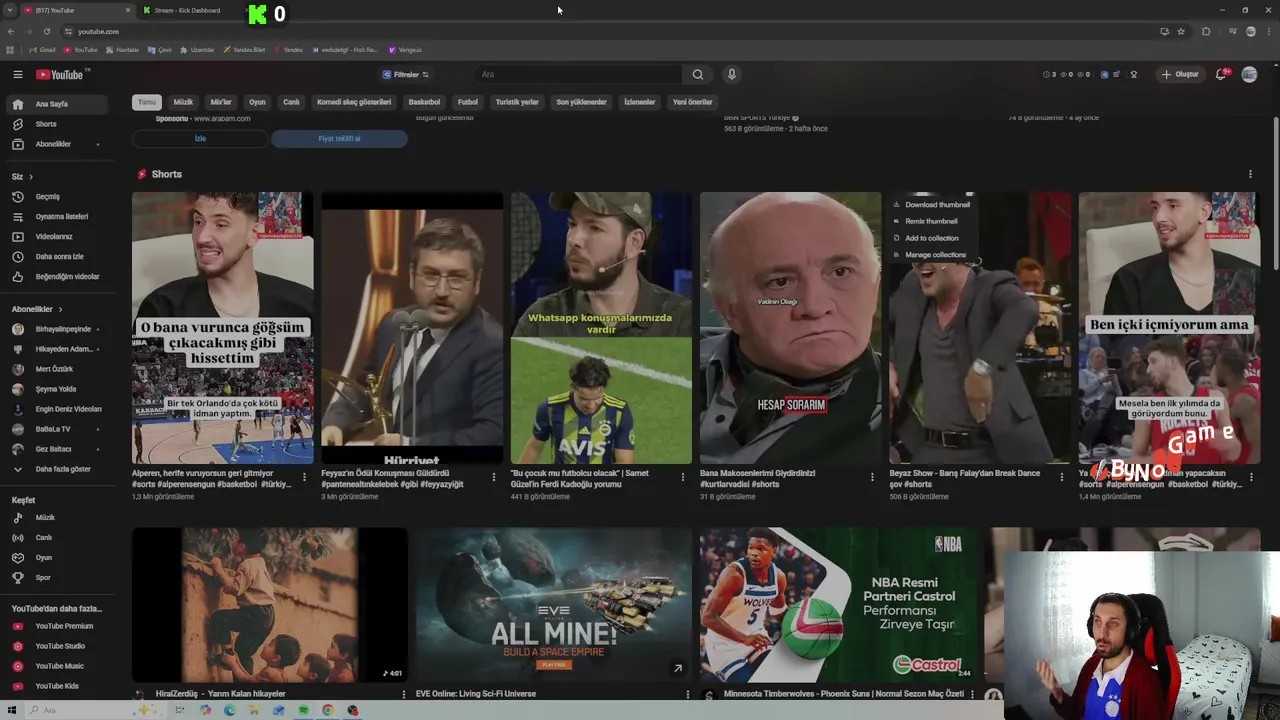Open options for EVE Online ad
Screen dimensions: 1280x720
(688, 694)
